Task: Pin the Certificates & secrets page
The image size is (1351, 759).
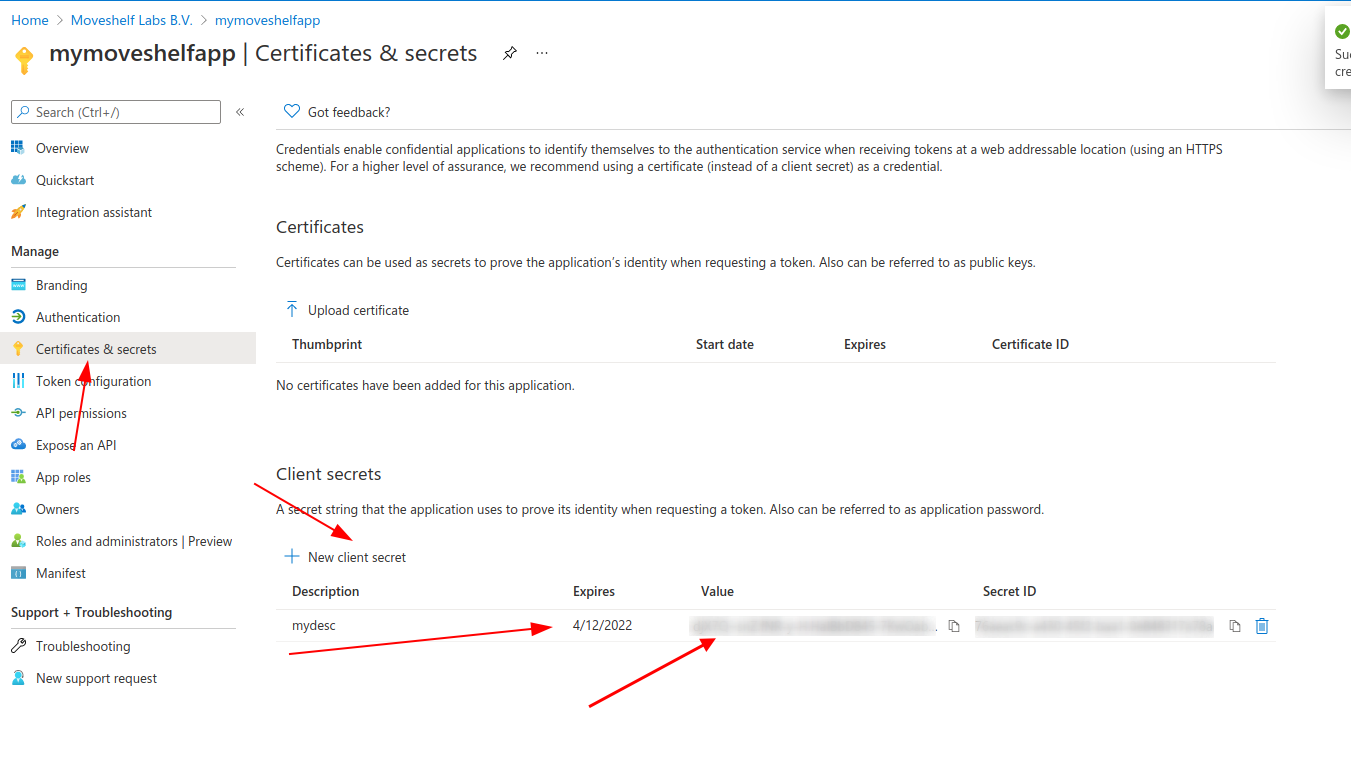Action: tap(510, 53)
